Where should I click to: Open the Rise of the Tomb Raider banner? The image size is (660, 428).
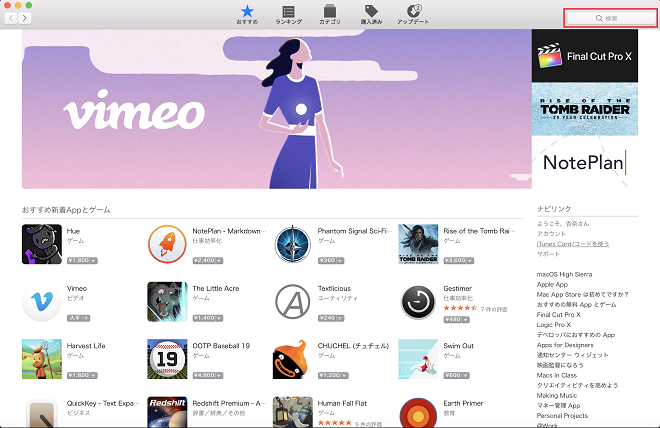coord(585,109)
